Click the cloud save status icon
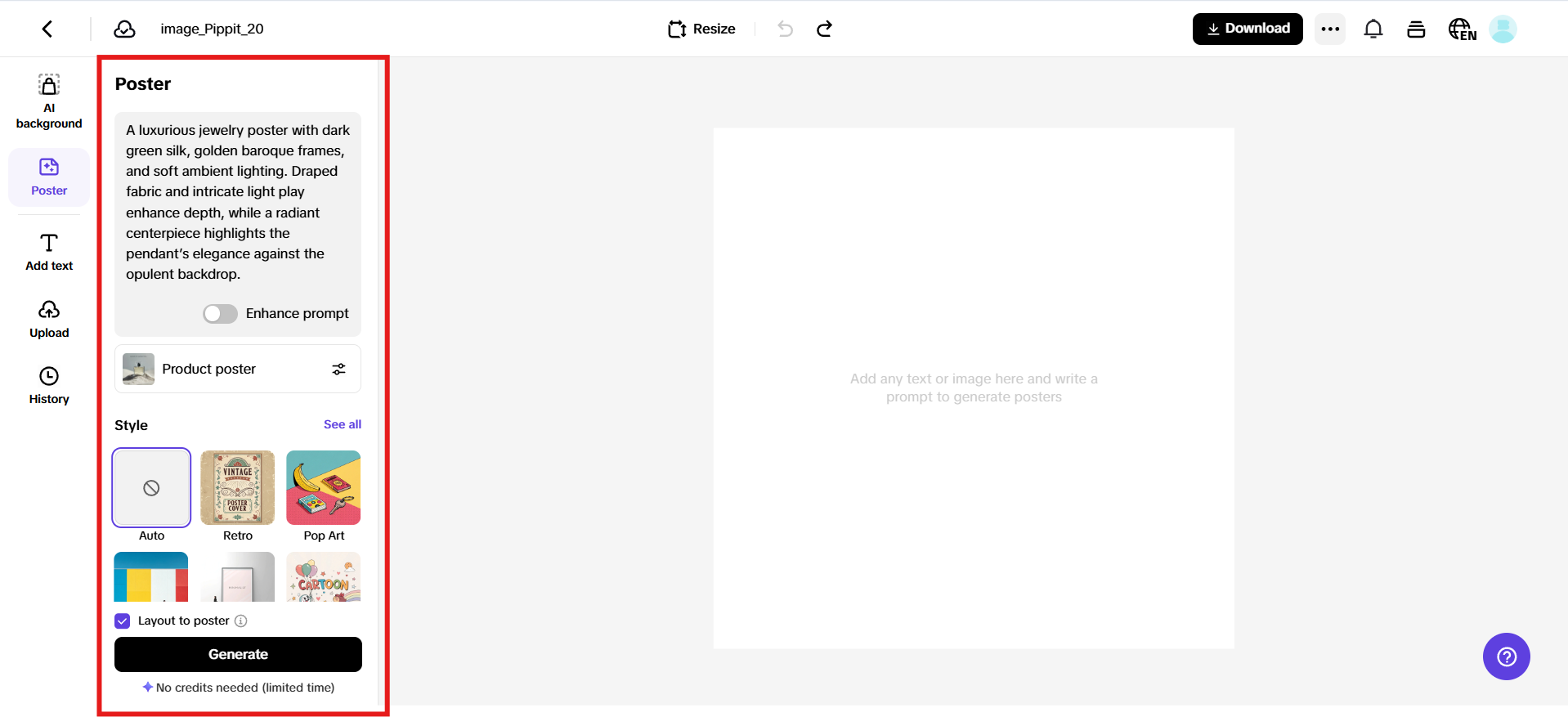The image size is (1568, 717). pos(124,29)
